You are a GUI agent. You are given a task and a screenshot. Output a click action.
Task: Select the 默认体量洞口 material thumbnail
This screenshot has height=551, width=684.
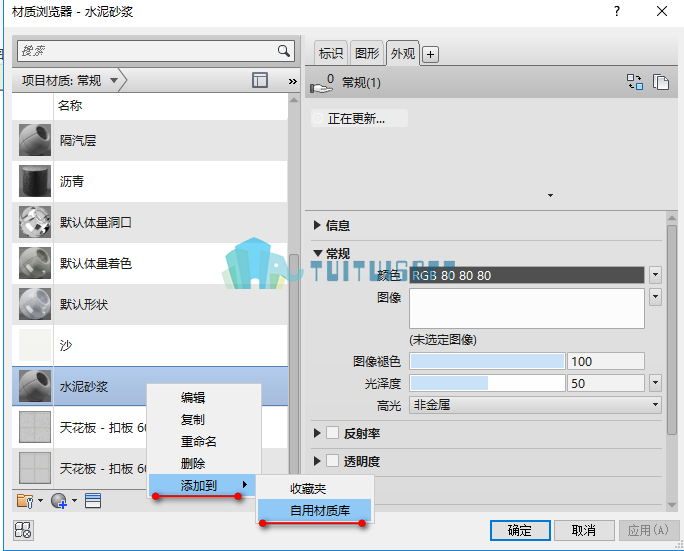35,222
